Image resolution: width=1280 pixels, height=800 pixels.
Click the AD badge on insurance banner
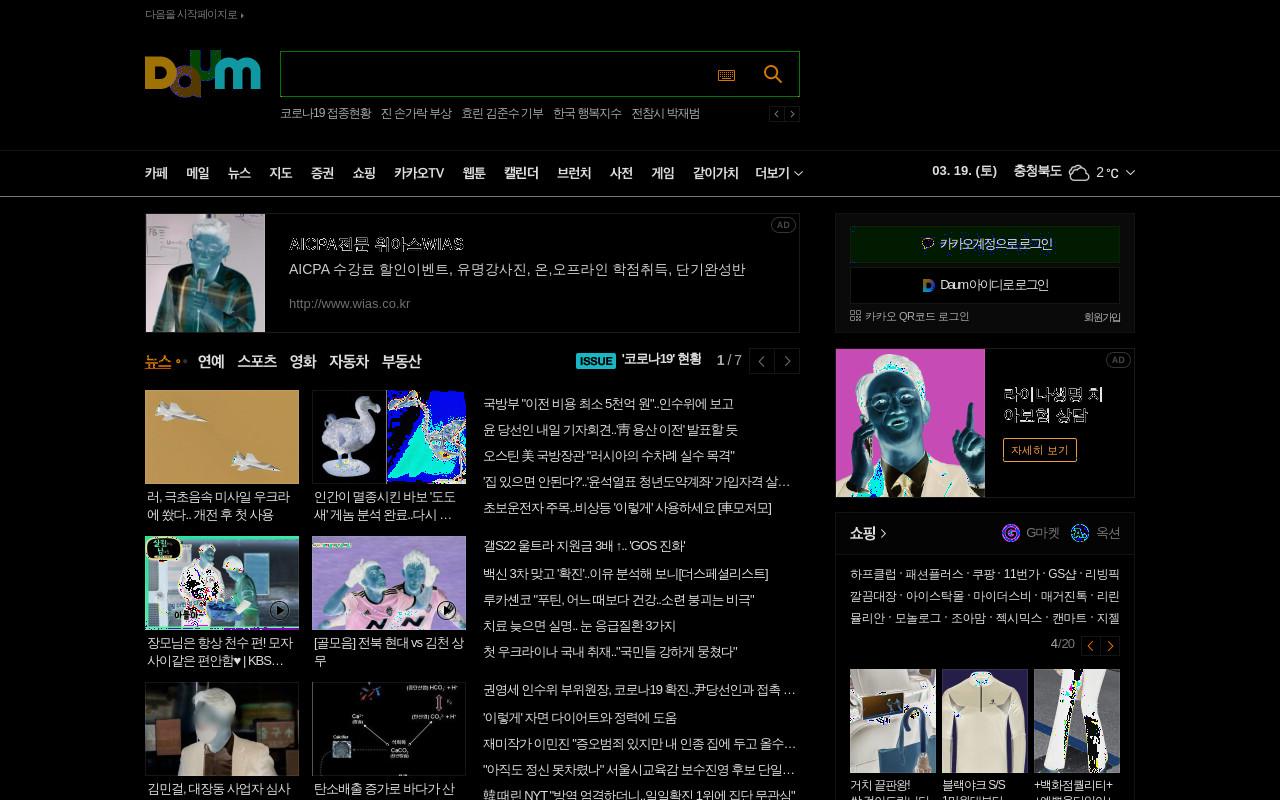coord(1118,360)
